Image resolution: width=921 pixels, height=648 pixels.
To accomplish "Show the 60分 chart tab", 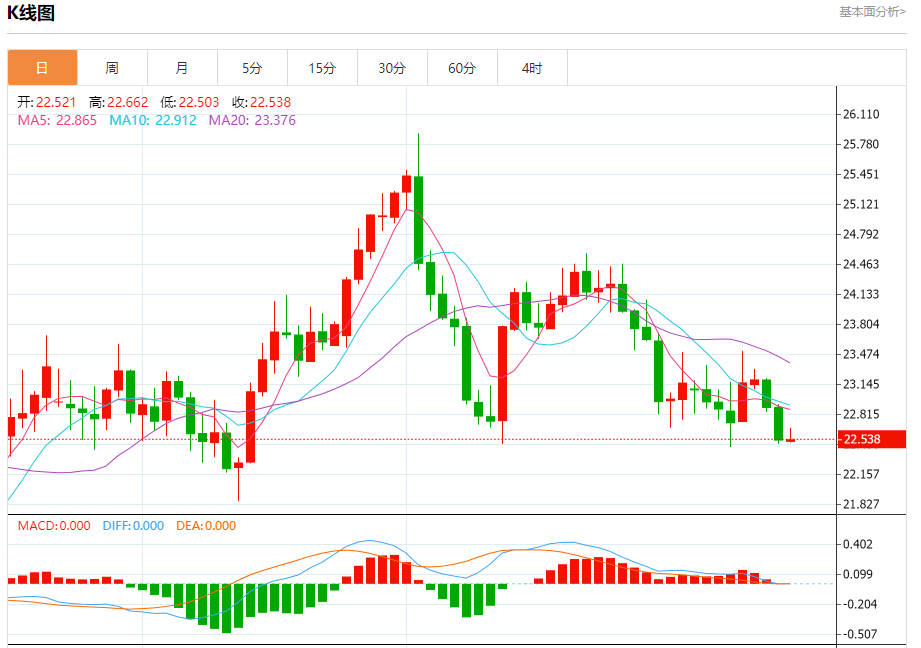I will (462, 68).
